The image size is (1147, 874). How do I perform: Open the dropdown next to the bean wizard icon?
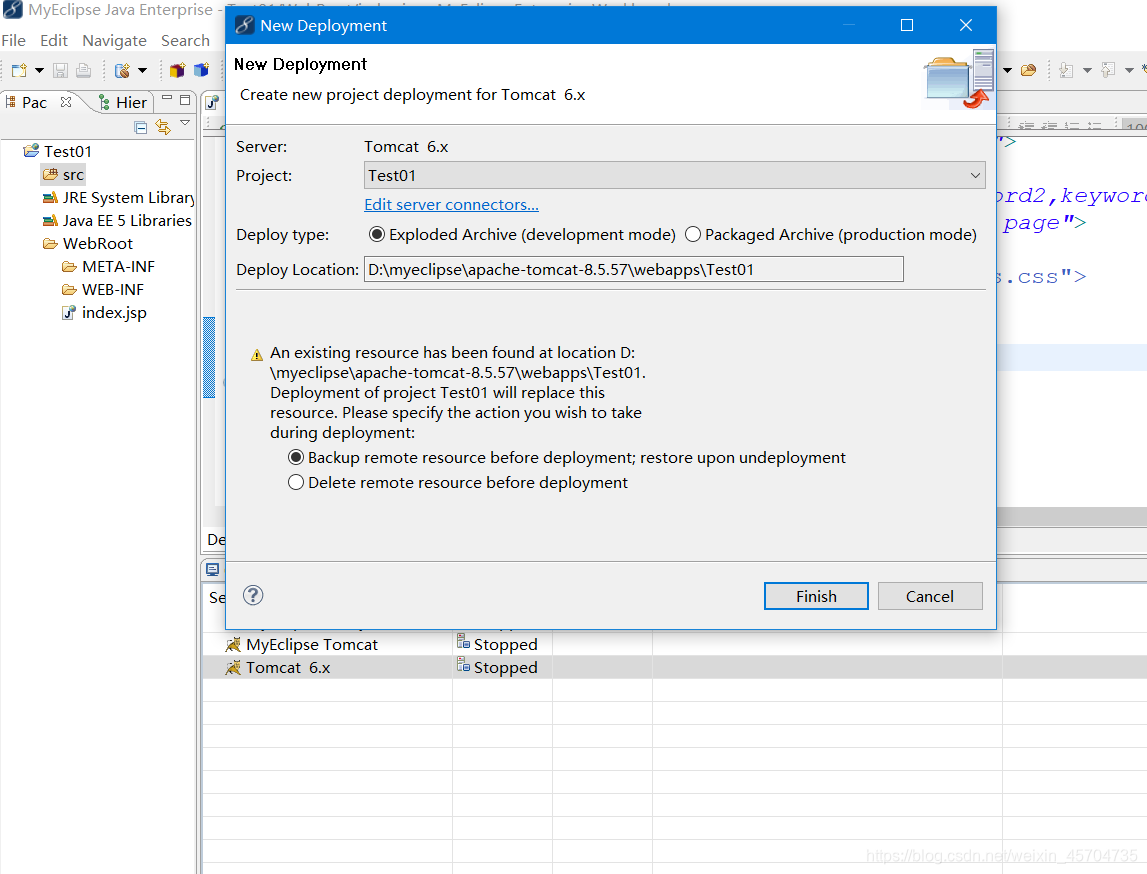coord(143,70)
